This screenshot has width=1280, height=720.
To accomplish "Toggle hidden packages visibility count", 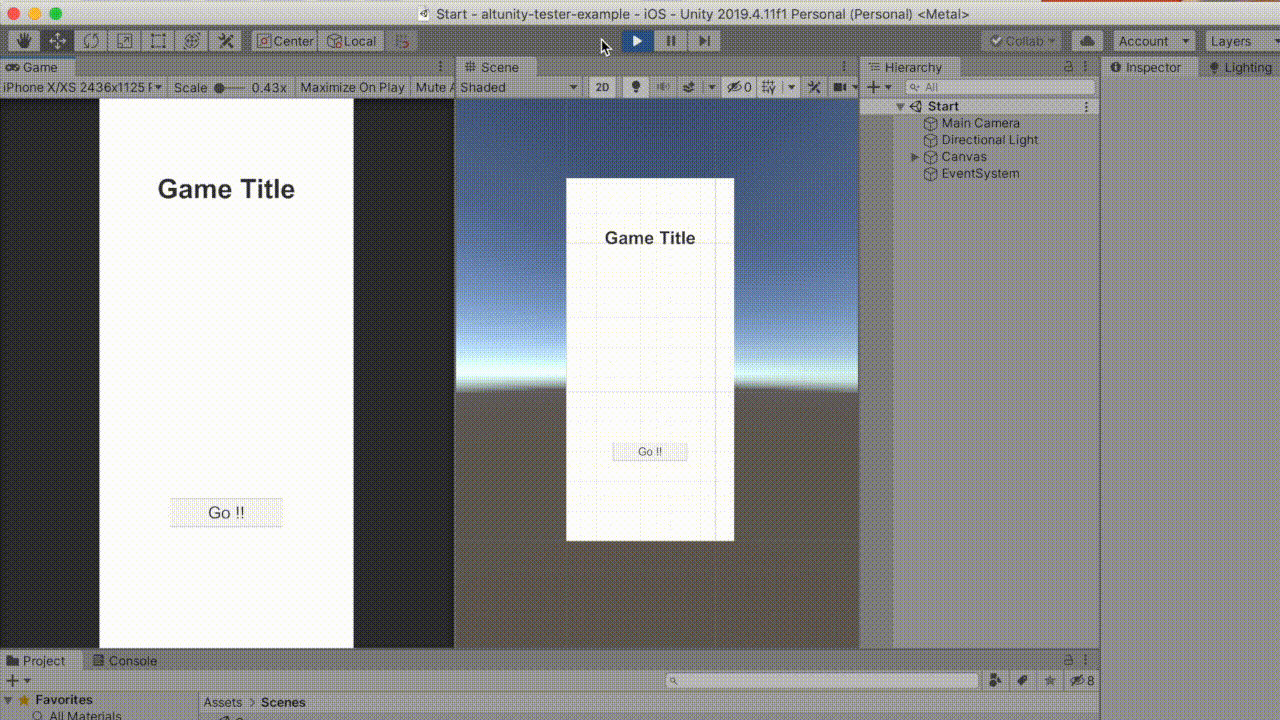I will click(1082, 680).
